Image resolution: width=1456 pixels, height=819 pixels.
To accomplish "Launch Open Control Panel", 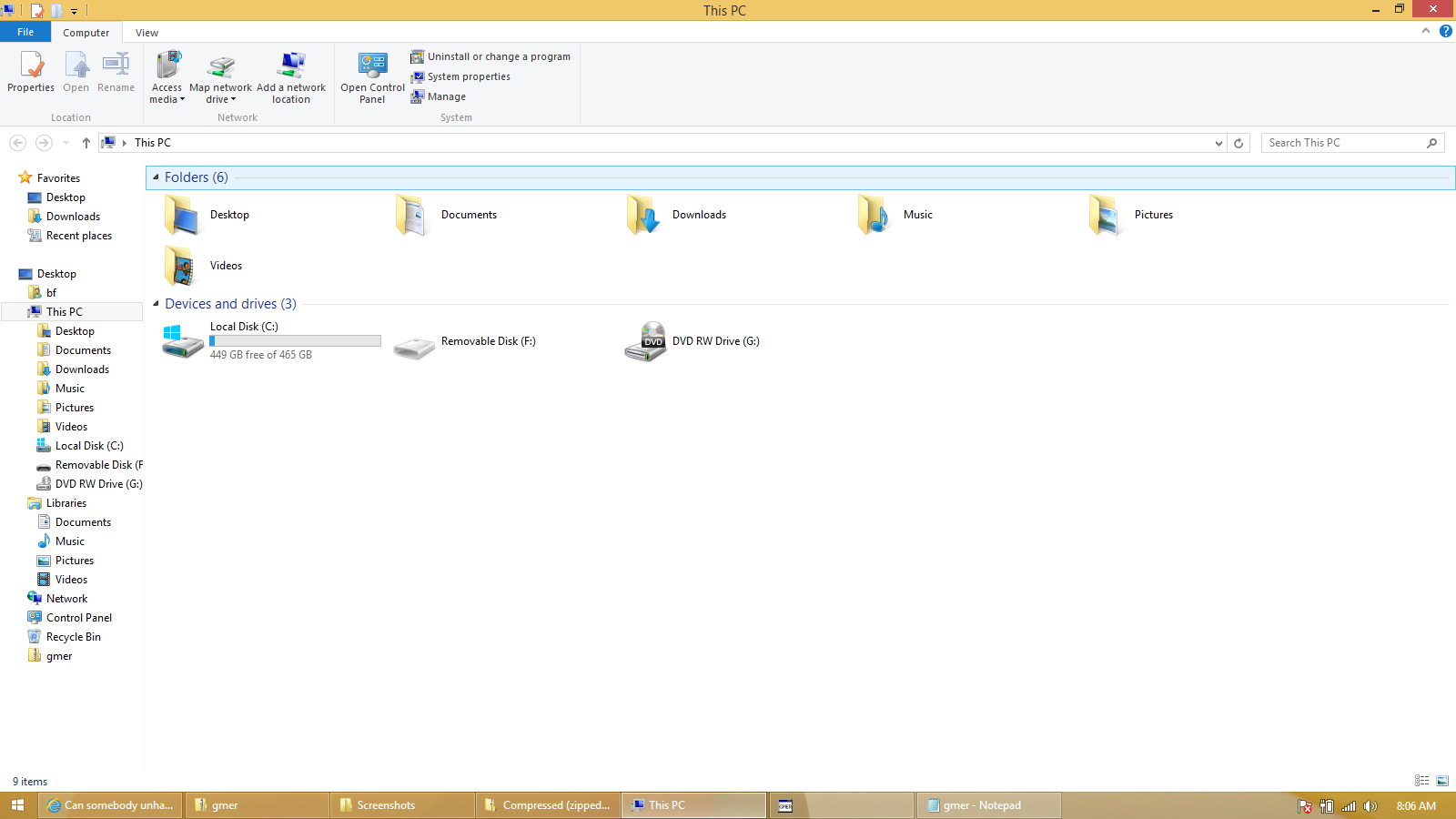I will (372, 78).
